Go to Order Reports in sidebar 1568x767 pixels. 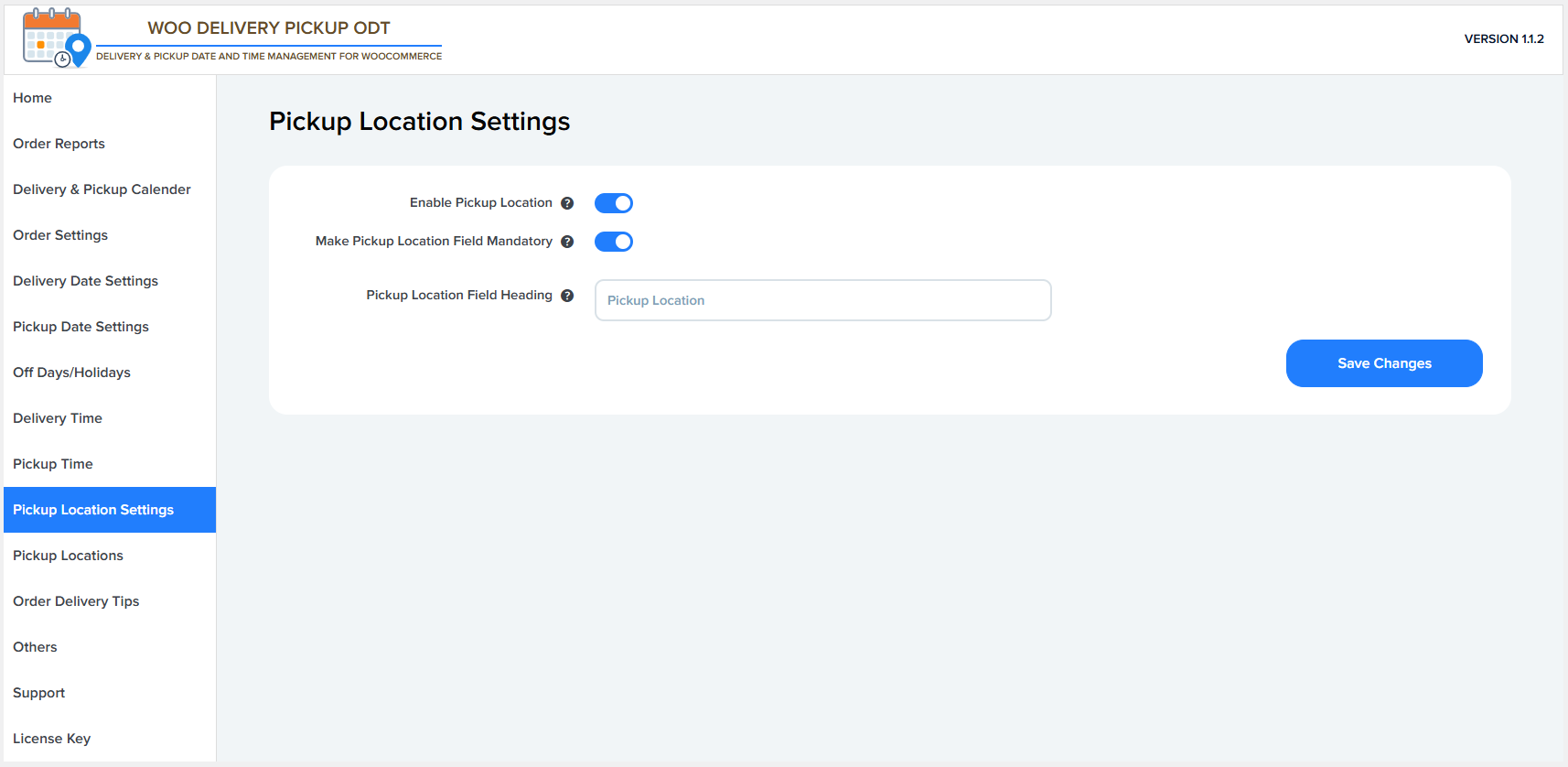click(x=59, y=144)
